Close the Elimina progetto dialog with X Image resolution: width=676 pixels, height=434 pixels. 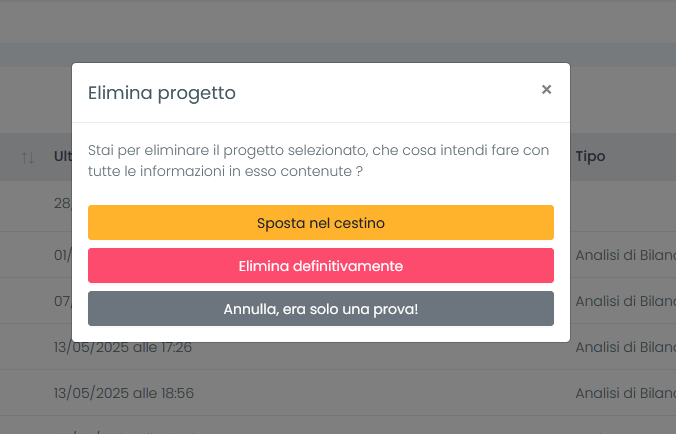546,90
